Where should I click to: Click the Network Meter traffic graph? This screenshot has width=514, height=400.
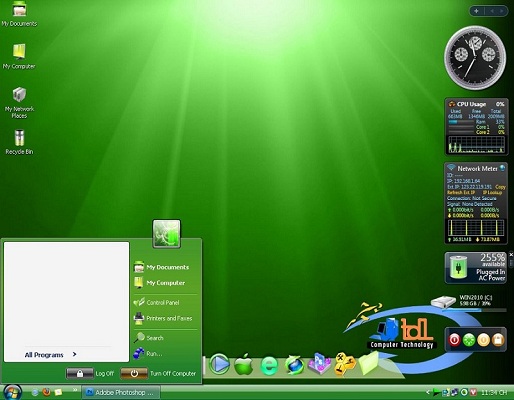coord(476,227)
